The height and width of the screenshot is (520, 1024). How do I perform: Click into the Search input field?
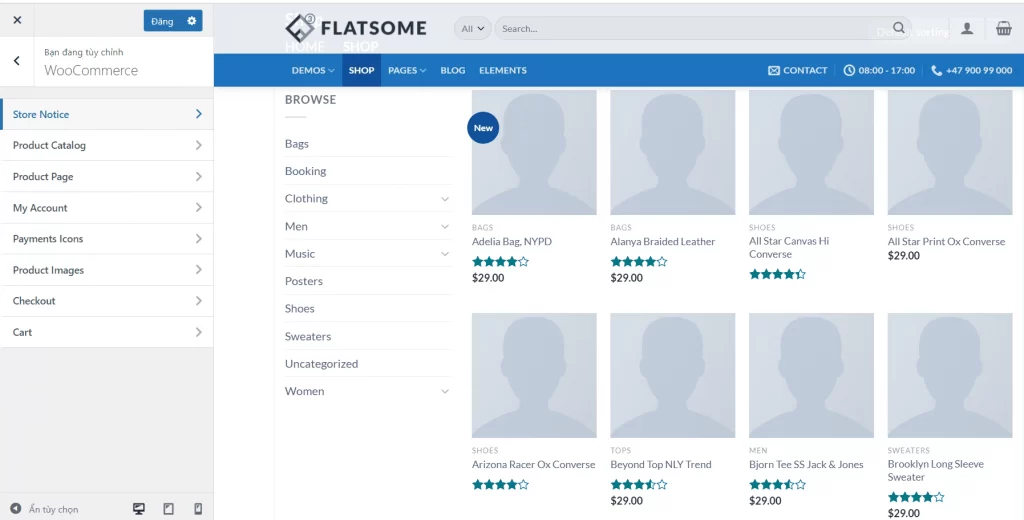point(690,29)
